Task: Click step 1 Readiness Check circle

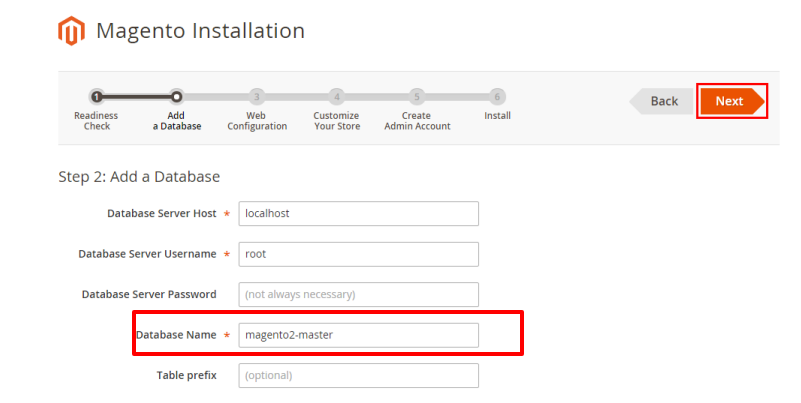Action: (x=97, y=97)
